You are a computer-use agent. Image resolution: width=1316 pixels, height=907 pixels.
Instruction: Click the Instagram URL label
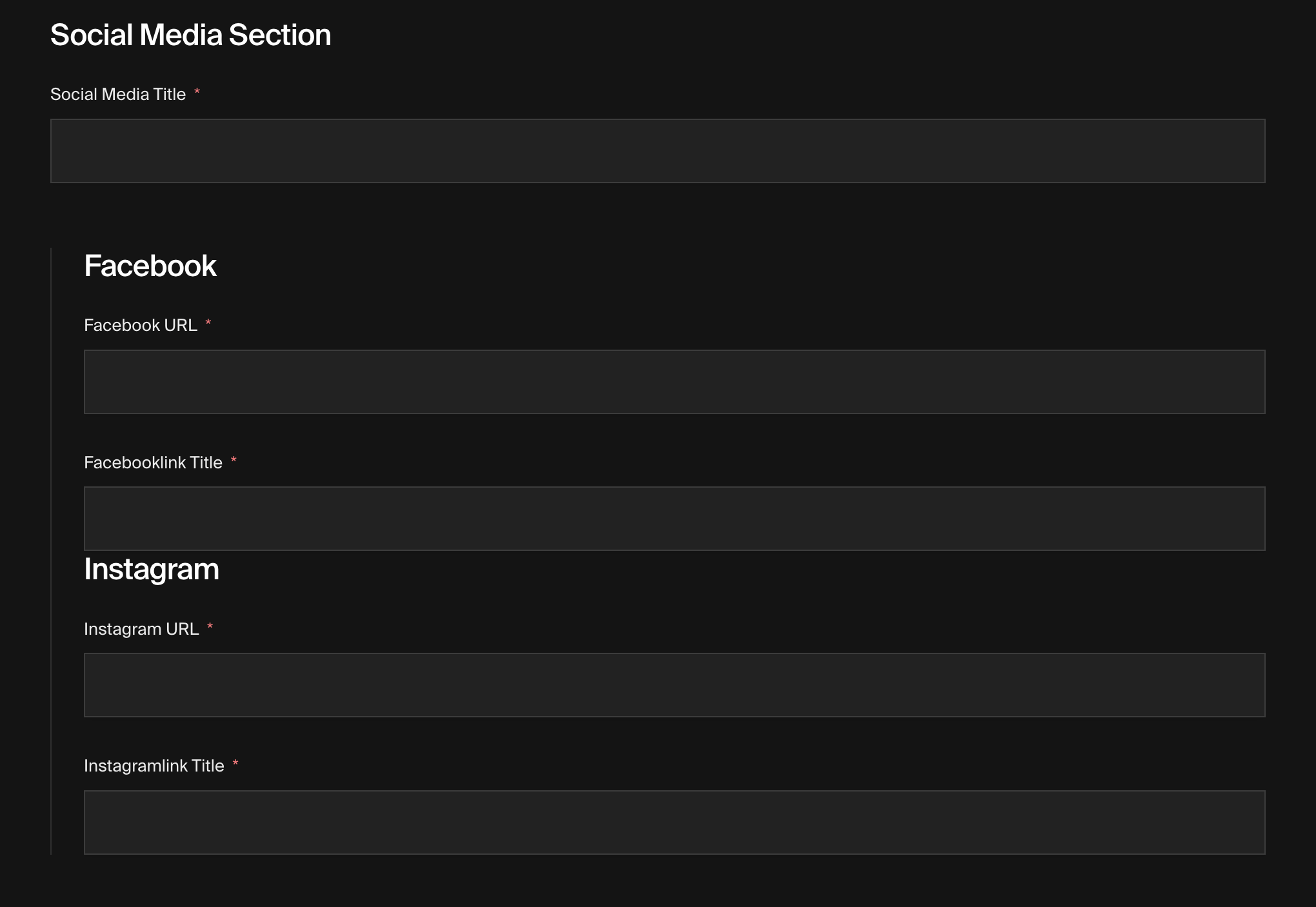pyautogui.click(x=141, y=629)
